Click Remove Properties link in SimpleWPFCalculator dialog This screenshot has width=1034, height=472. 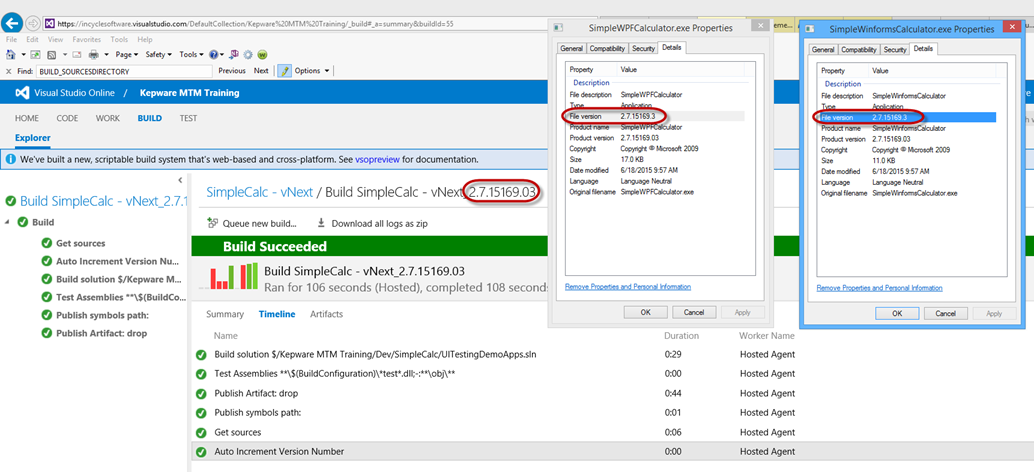(628, 287)
